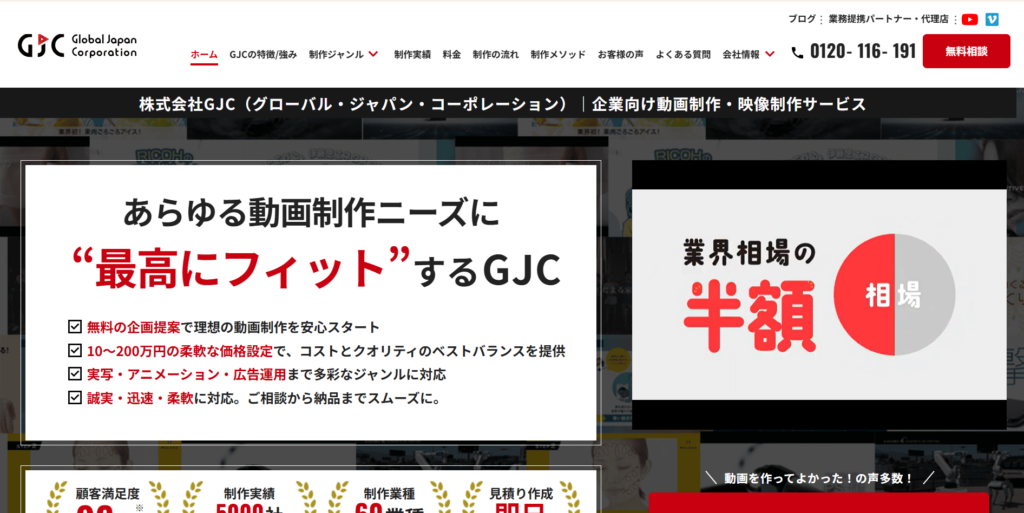Click checkmark beside 誠実・迅速・柔軟
The height and width of the screenshot is (513, 1024).
75,397
